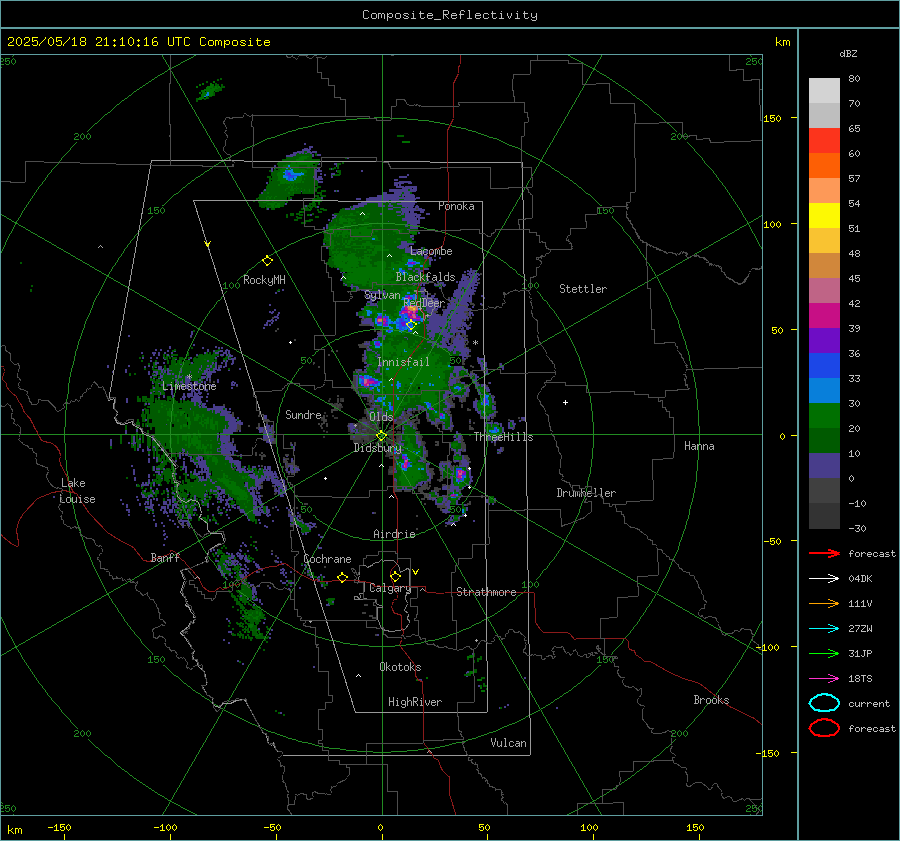Click the ThreeHills label

point(503,437)
